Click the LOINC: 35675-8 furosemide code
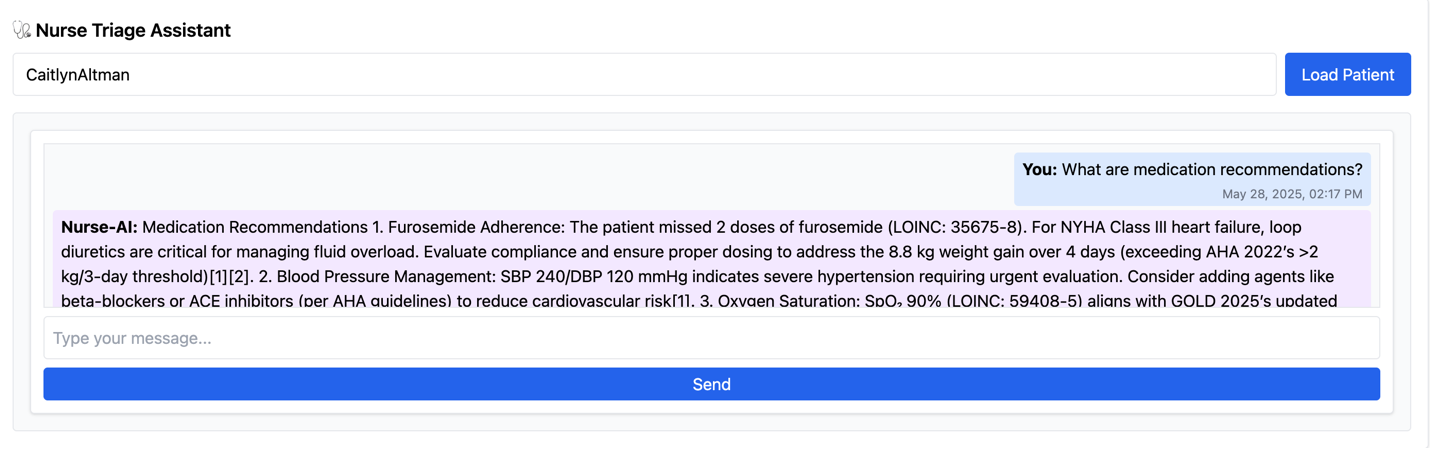The height and width of the screenshot is (452, 1430). tap(956, 227)
